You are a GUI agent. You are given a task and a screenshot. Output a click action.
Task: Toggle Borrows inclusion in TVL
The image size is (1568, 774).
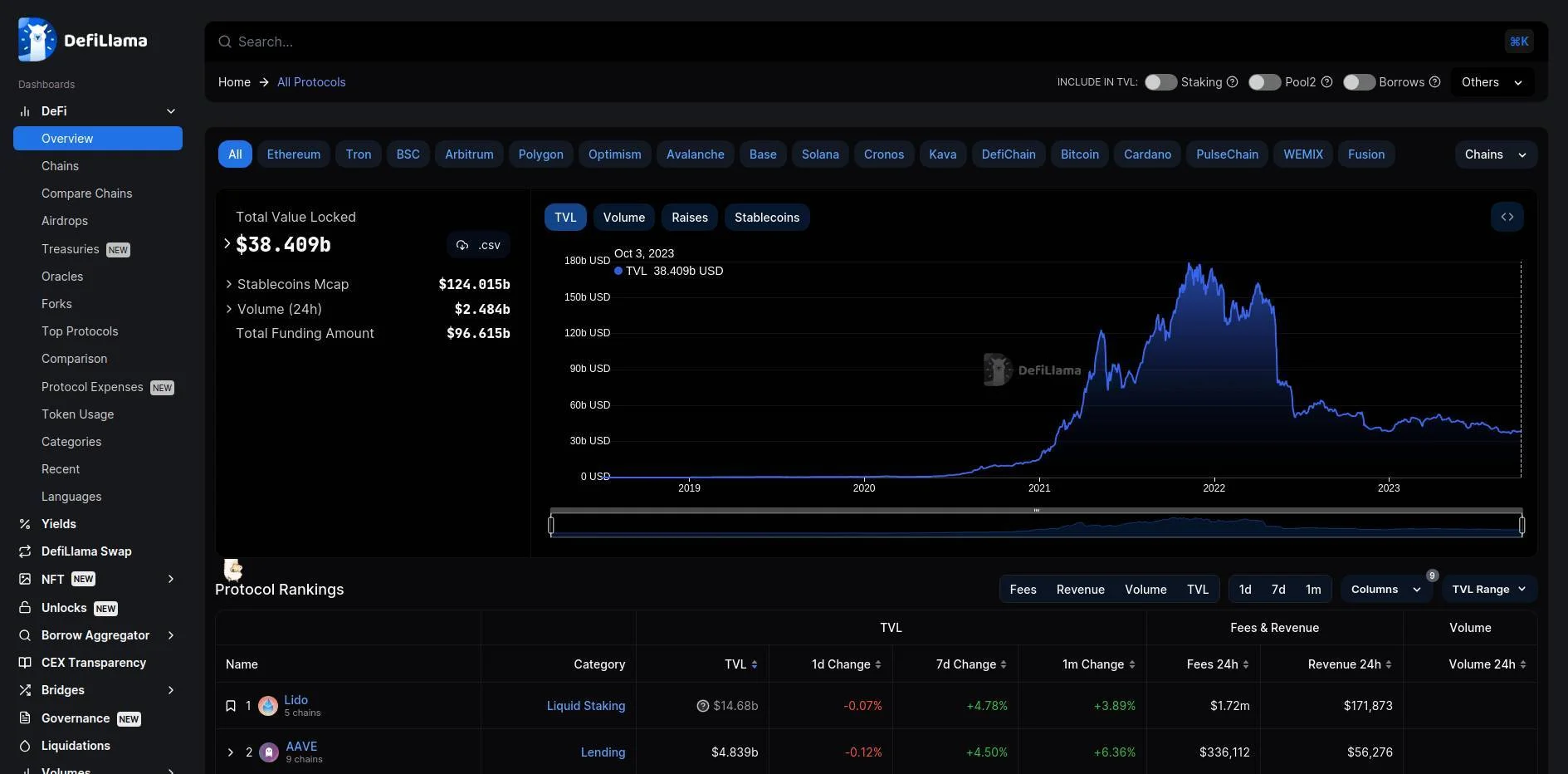click(1359, 82)
